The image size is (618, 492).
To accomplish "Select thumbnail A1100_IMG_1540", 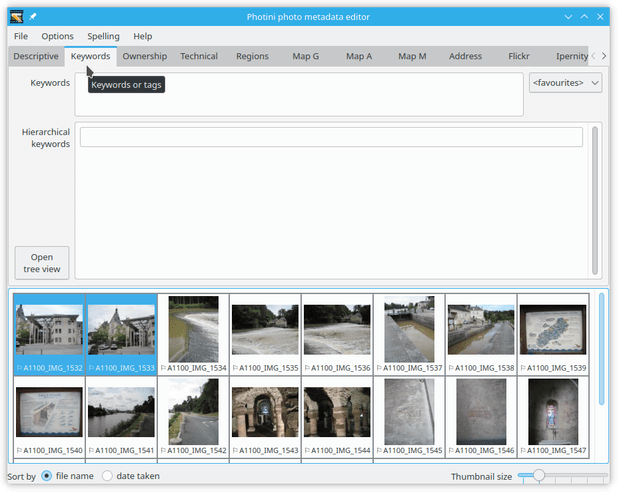I will [49, 417].
